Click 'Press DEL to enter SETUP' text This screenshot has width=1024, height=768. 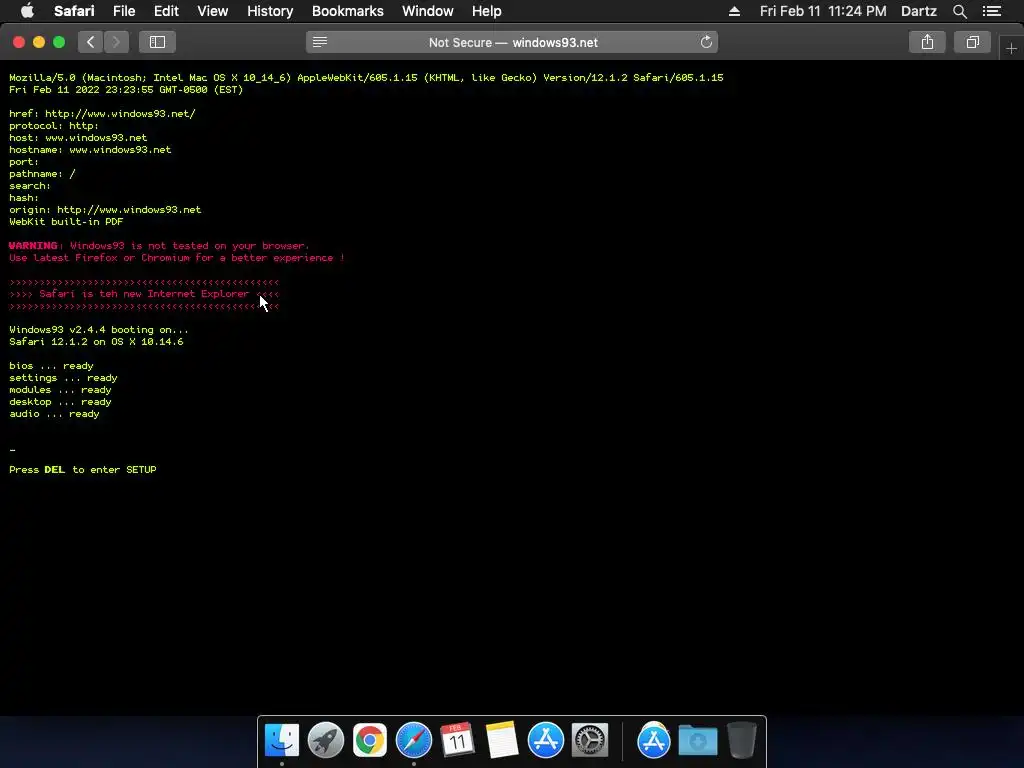coord(83,470)
